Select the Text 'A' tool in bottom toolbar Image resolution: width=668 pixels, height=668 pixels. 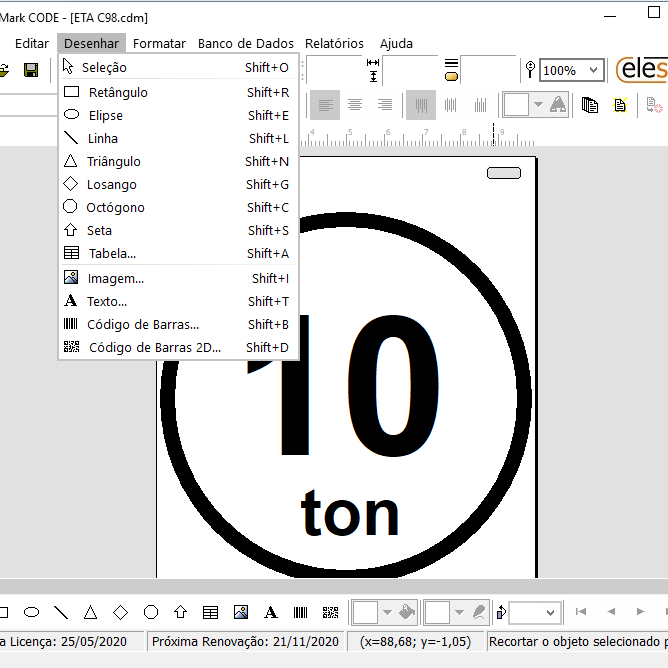point(271,613)
